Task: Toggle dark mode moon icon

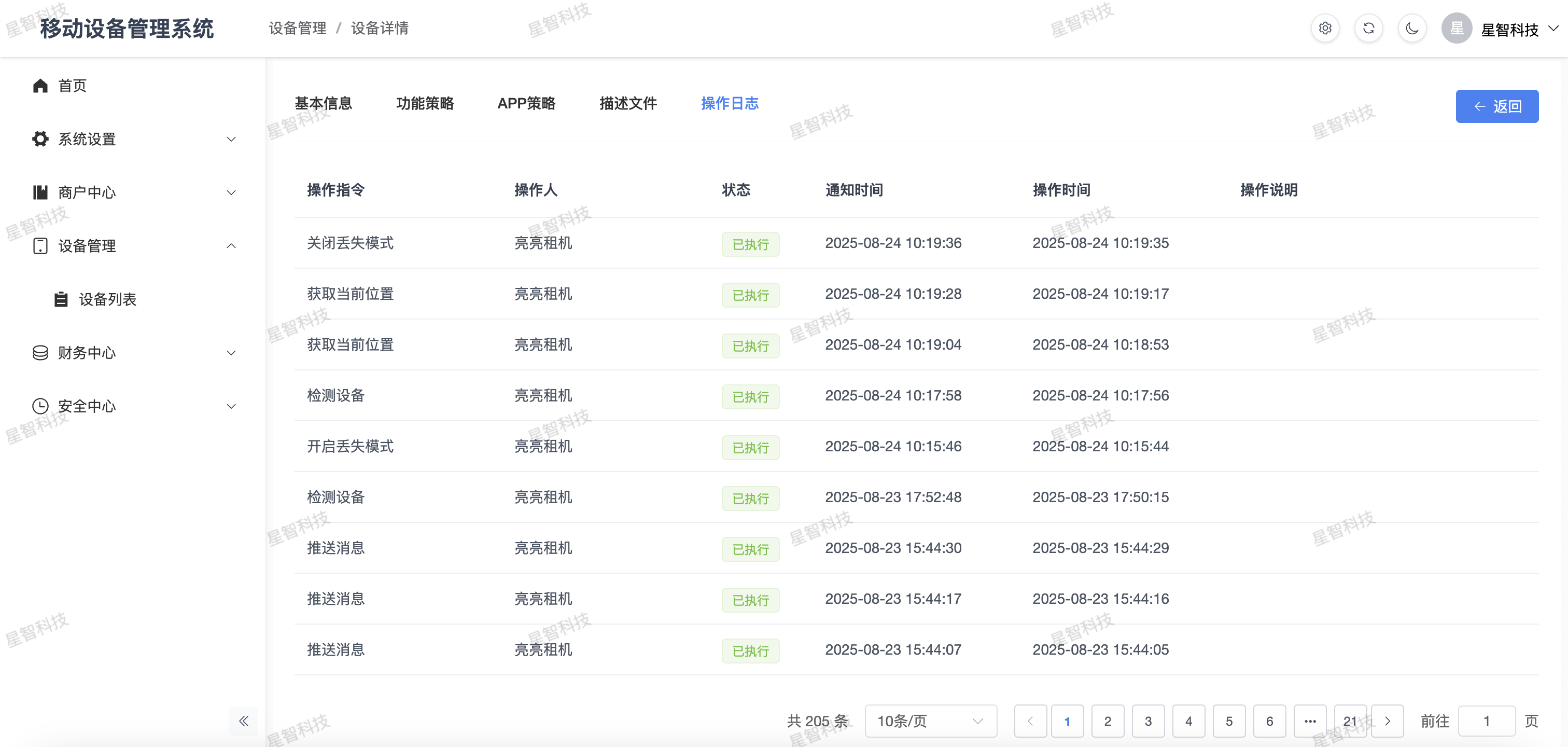Action: (1412, 29)
